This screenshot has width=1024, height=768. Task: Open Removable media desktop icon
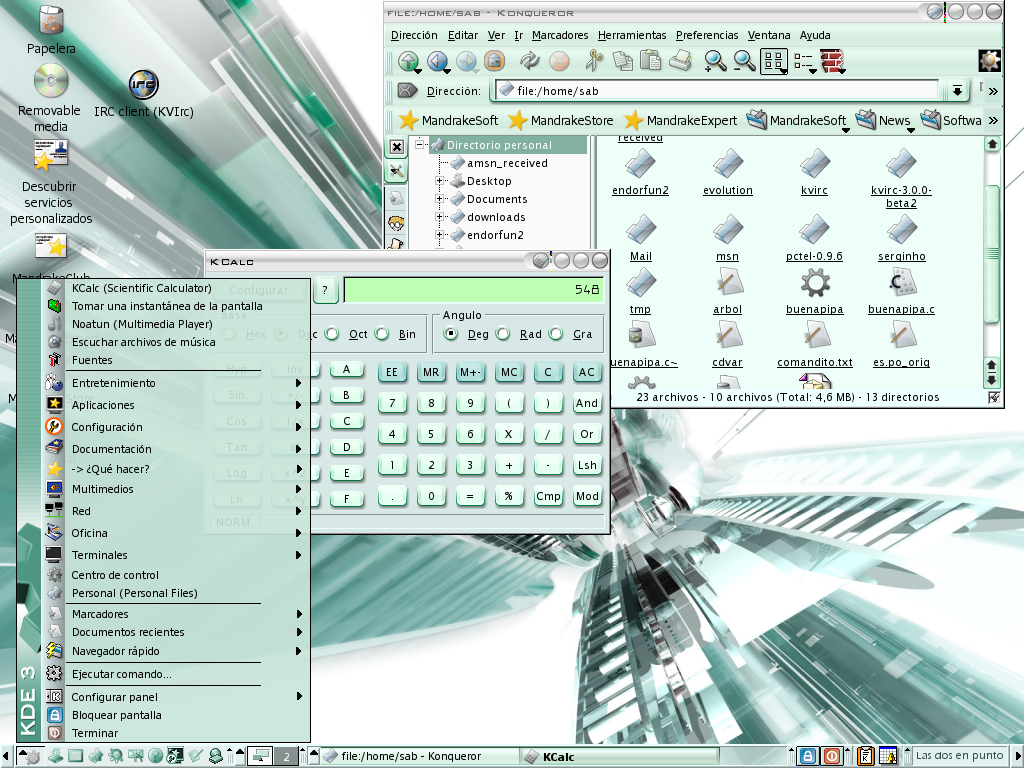click(50, 98)
